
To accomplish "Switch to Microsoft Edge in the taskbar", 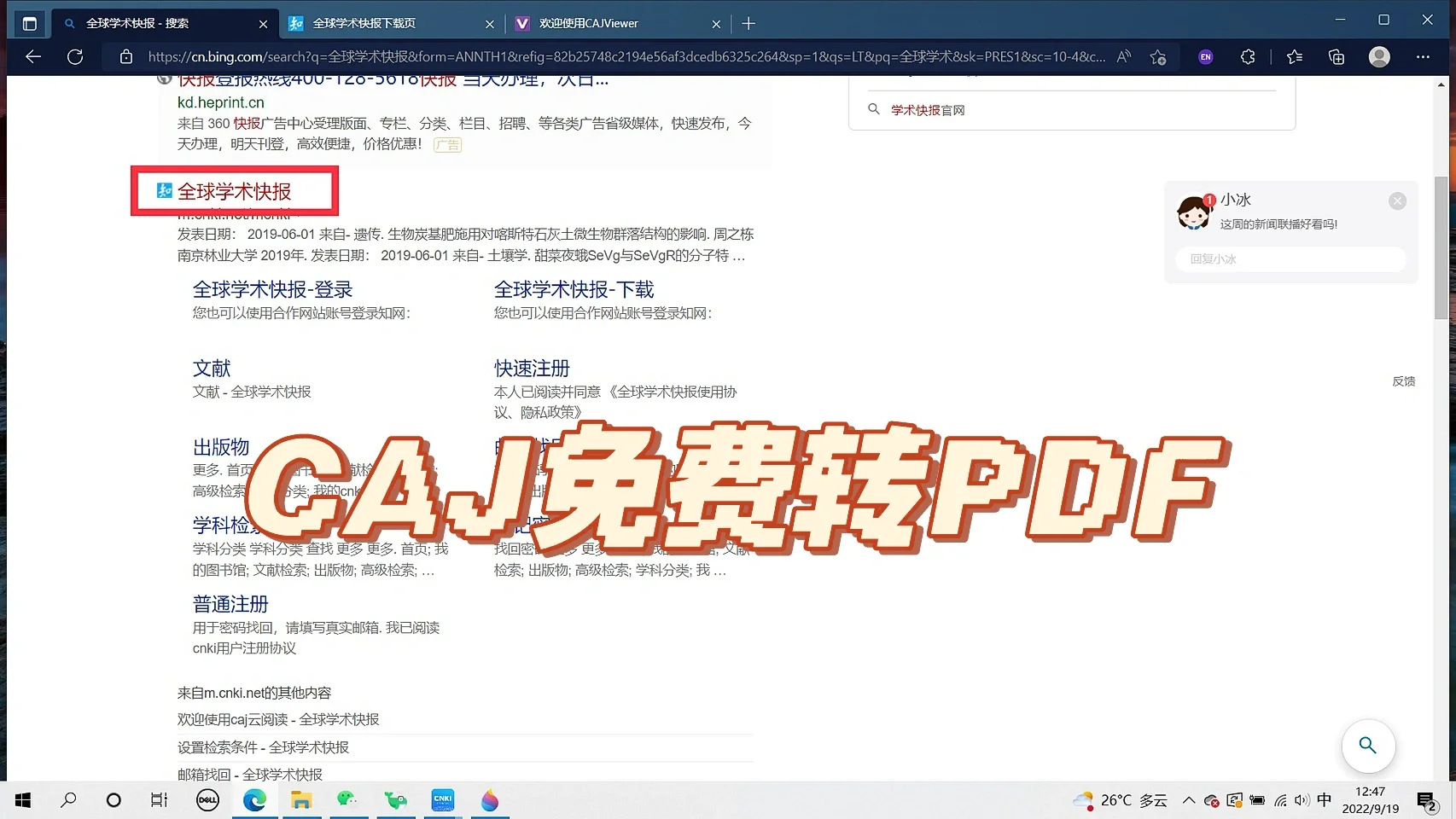I will coord(254,800).
